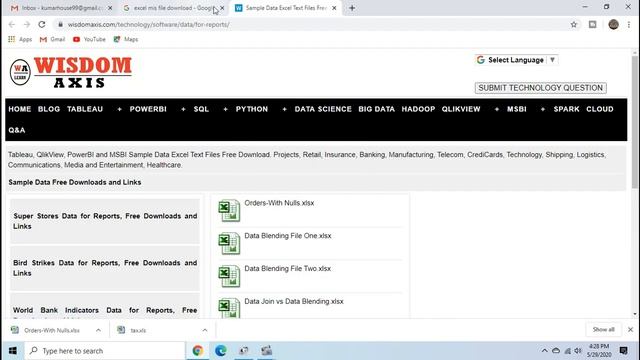
Task: Click Show all downloads button
Action: 603,329
